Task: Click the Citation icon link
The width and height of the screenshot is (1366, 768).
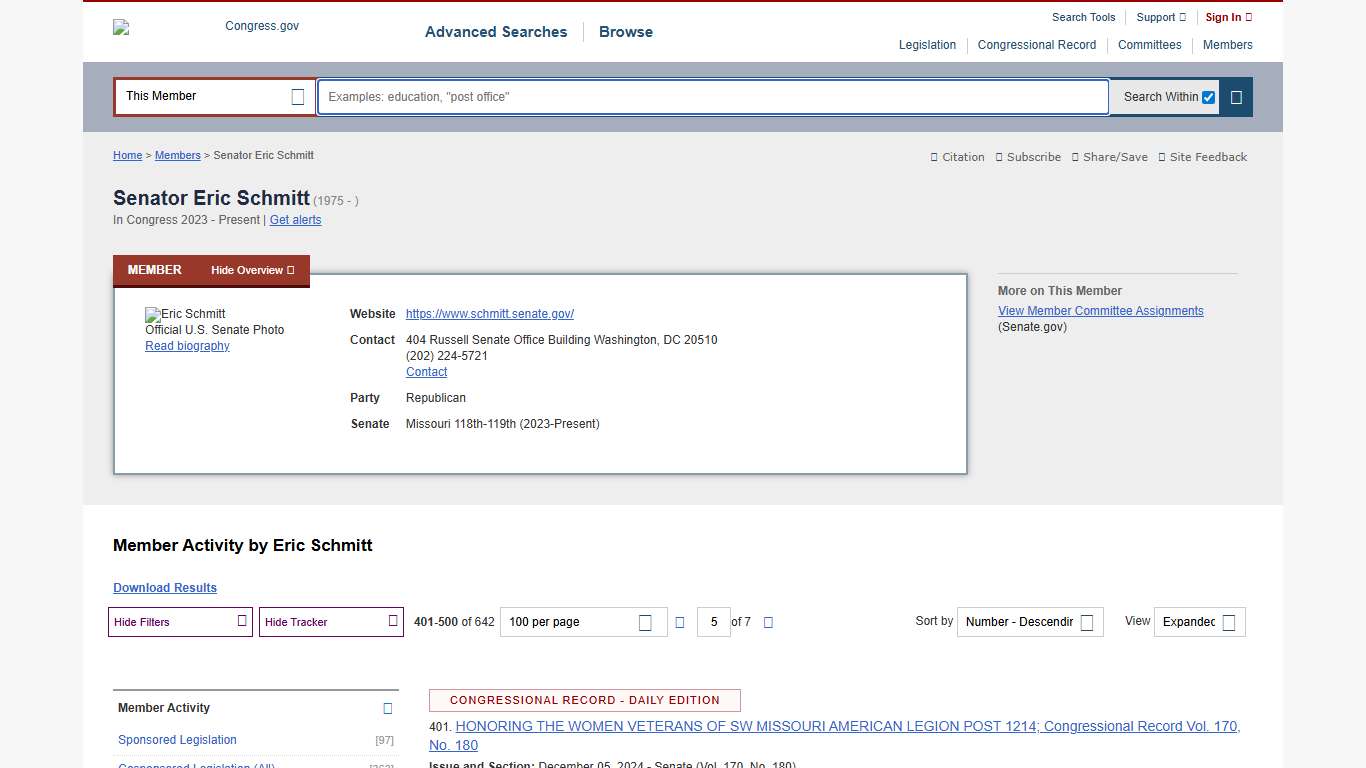Action: tap(957, 157)
